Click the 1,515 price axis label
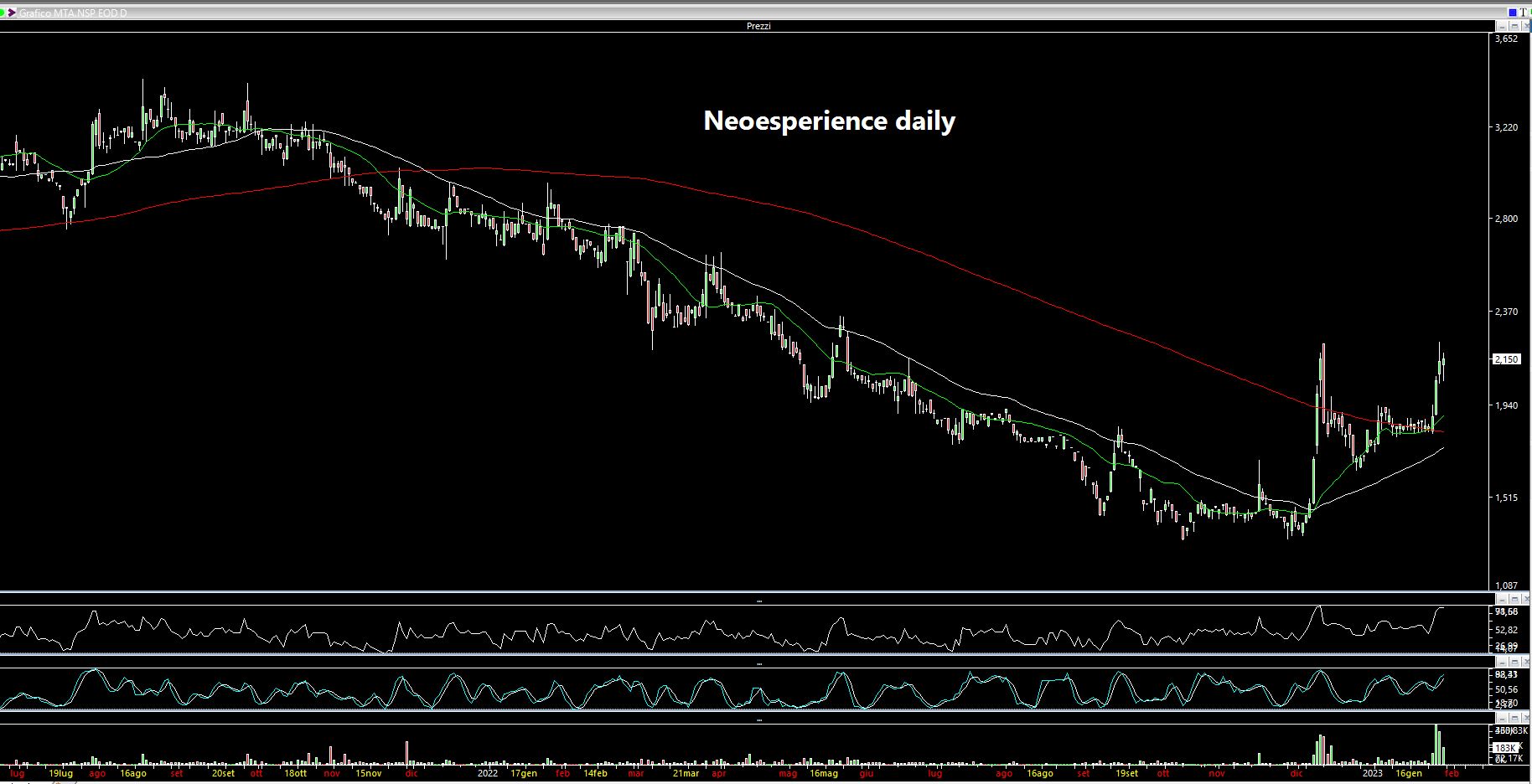 pos(1506,498)
